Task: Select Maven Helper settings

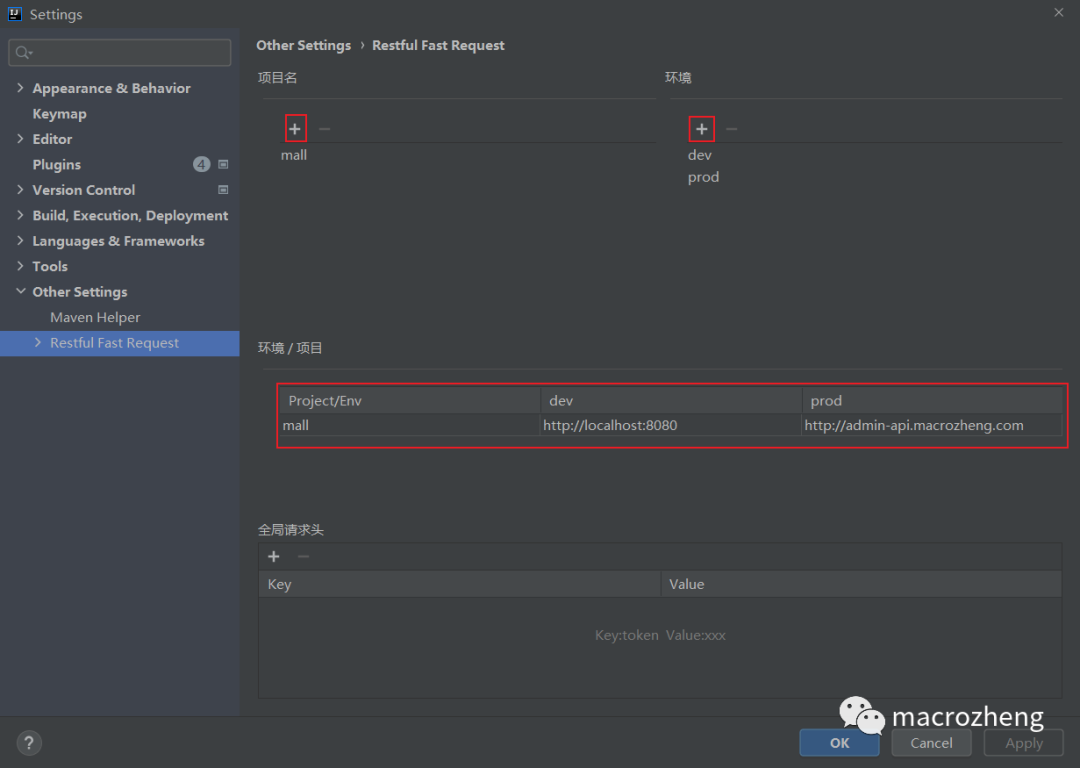Action: (x=95, y=317)
